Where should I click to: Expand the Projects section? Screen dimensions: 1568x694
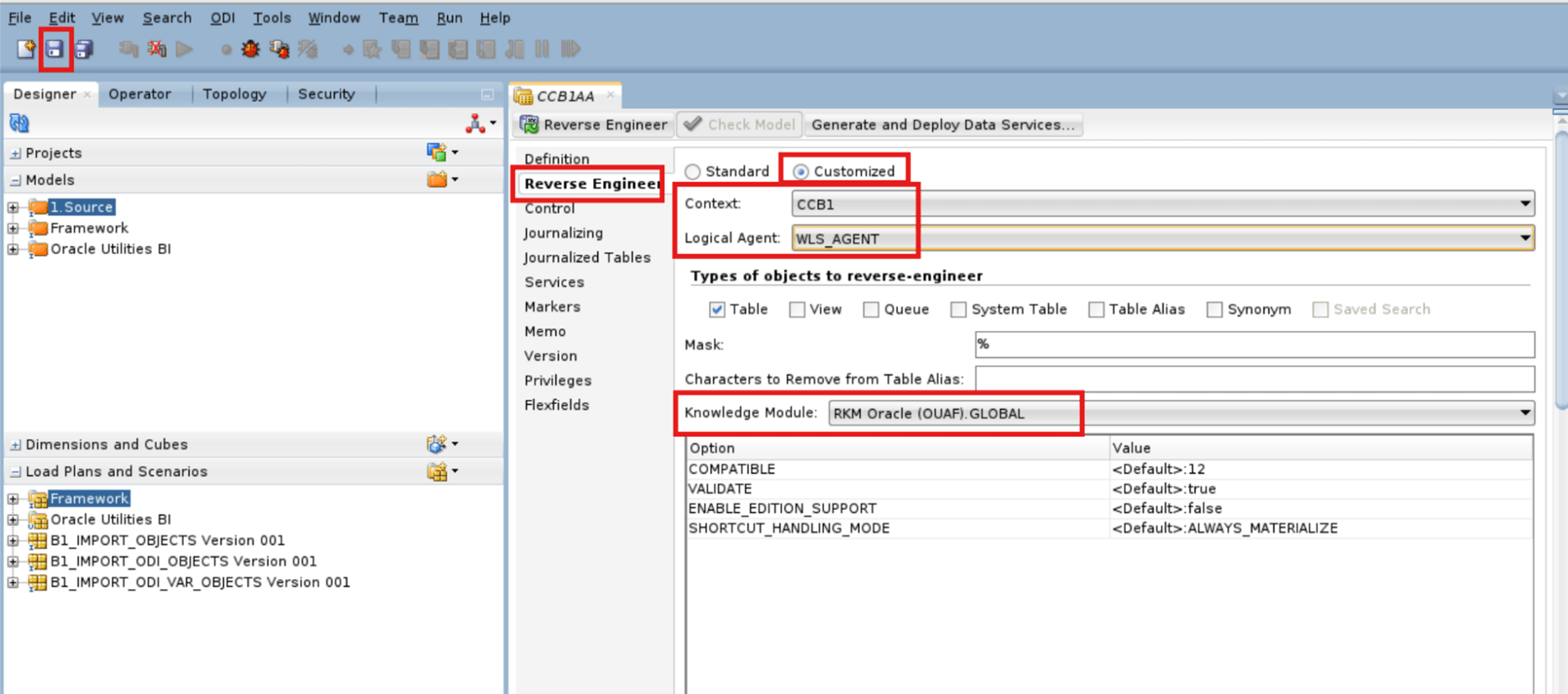pos(15,153)
